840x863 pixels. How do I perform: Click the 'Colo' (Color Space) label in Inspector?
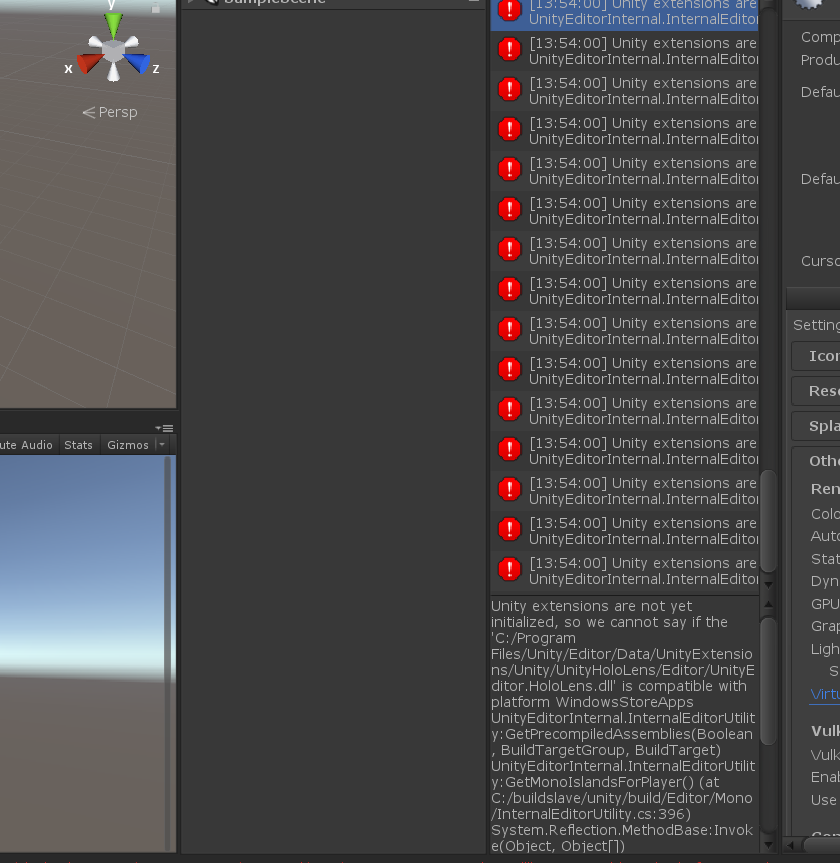825,514
